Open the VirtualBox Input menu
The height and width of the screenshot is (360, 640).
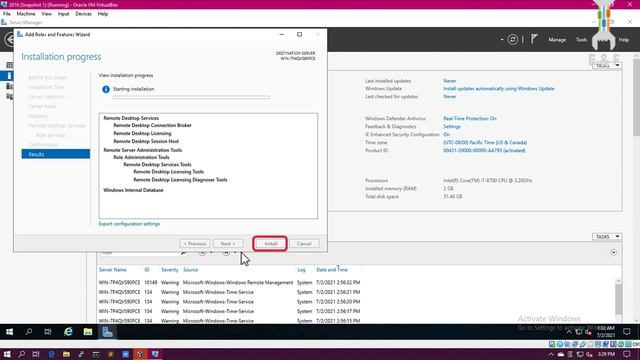click(63, 14)
